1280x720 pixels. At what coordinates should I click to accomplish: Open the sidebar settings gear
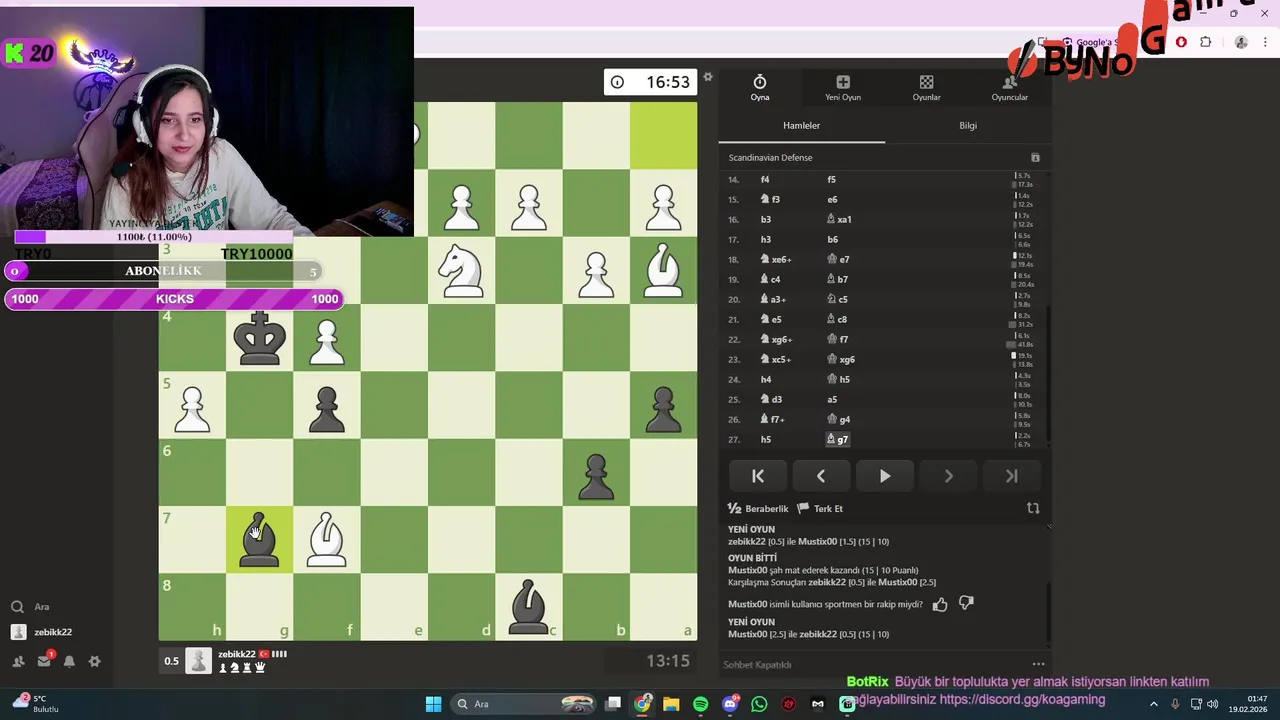94,661
